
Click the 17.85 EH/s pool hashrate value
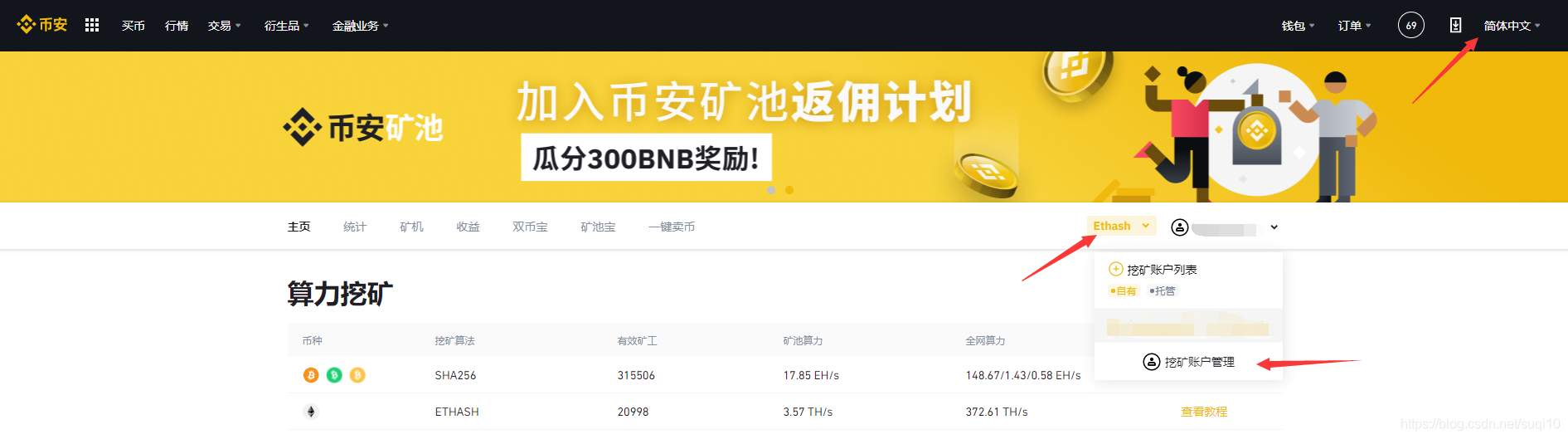coord(811,375)
